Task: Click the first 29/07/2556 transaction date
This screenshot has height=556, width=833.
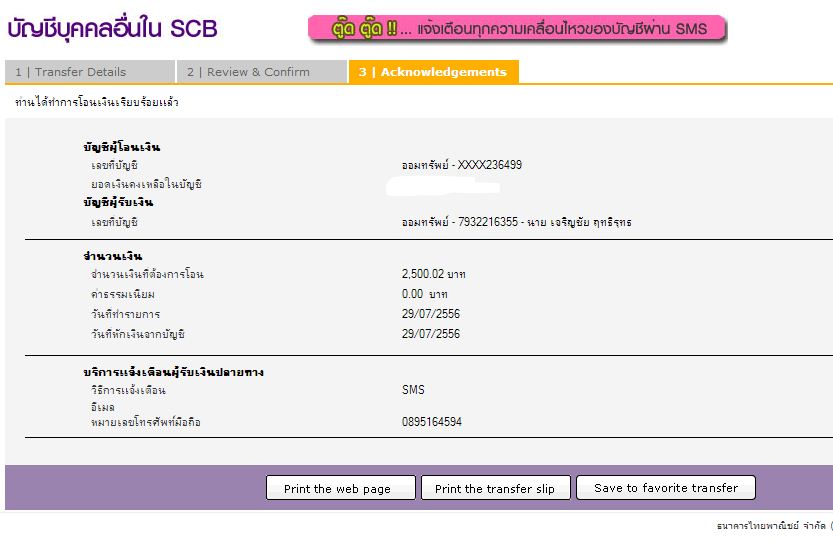Action: (431, 314)
